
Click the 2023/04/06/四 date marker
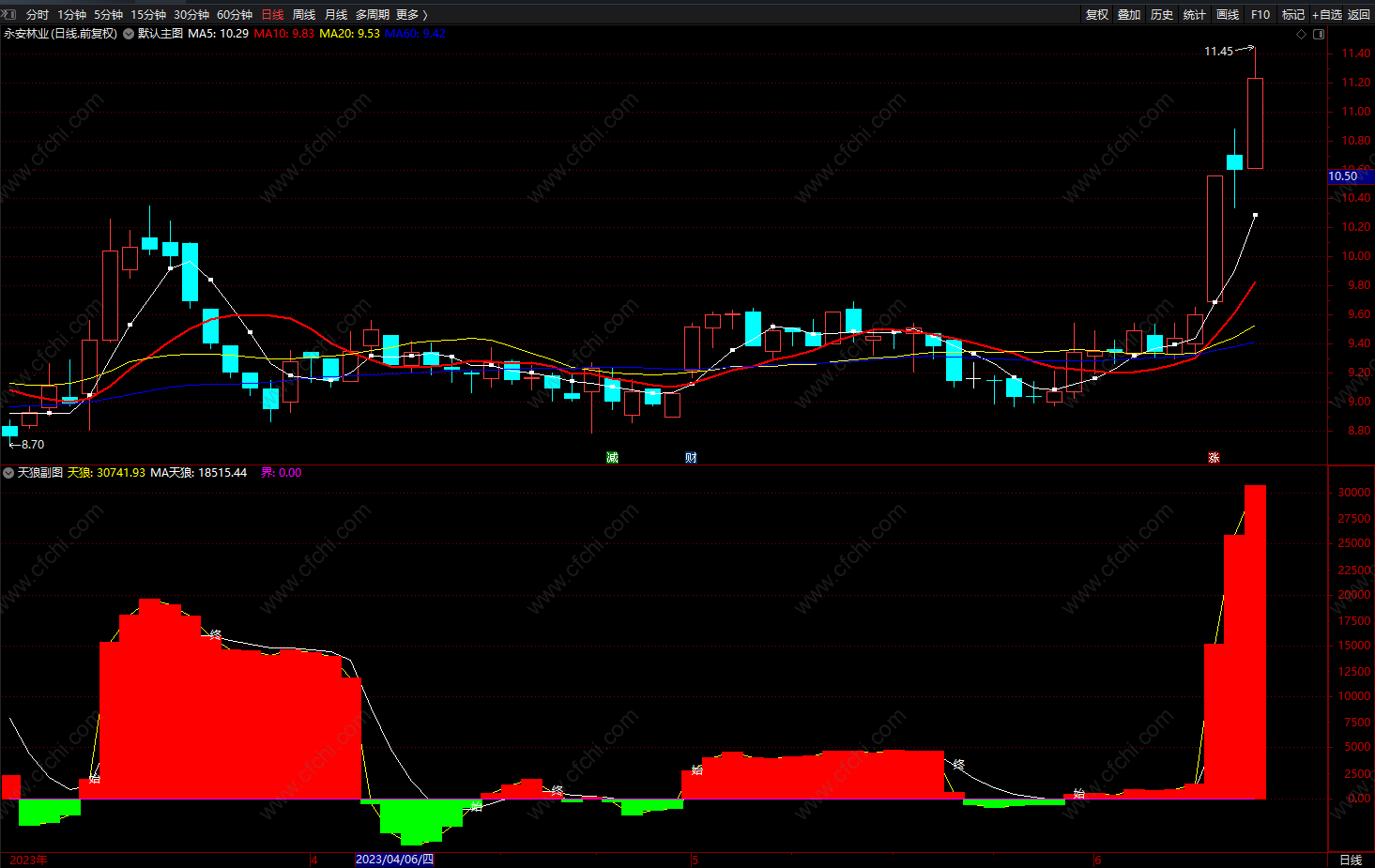395,860
